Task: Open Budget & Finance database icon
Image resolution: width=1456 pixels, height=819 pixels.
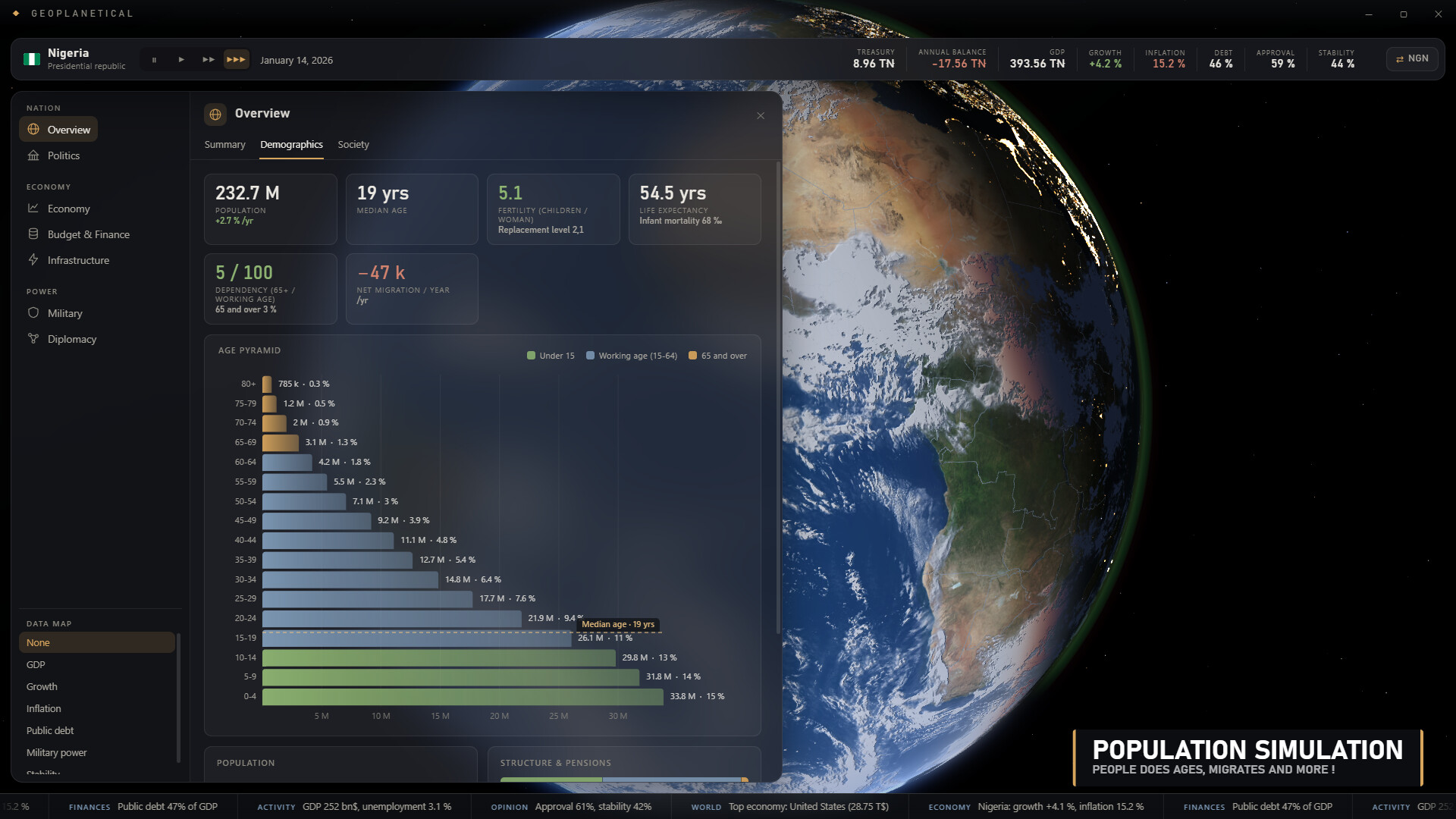Action: 33,234
